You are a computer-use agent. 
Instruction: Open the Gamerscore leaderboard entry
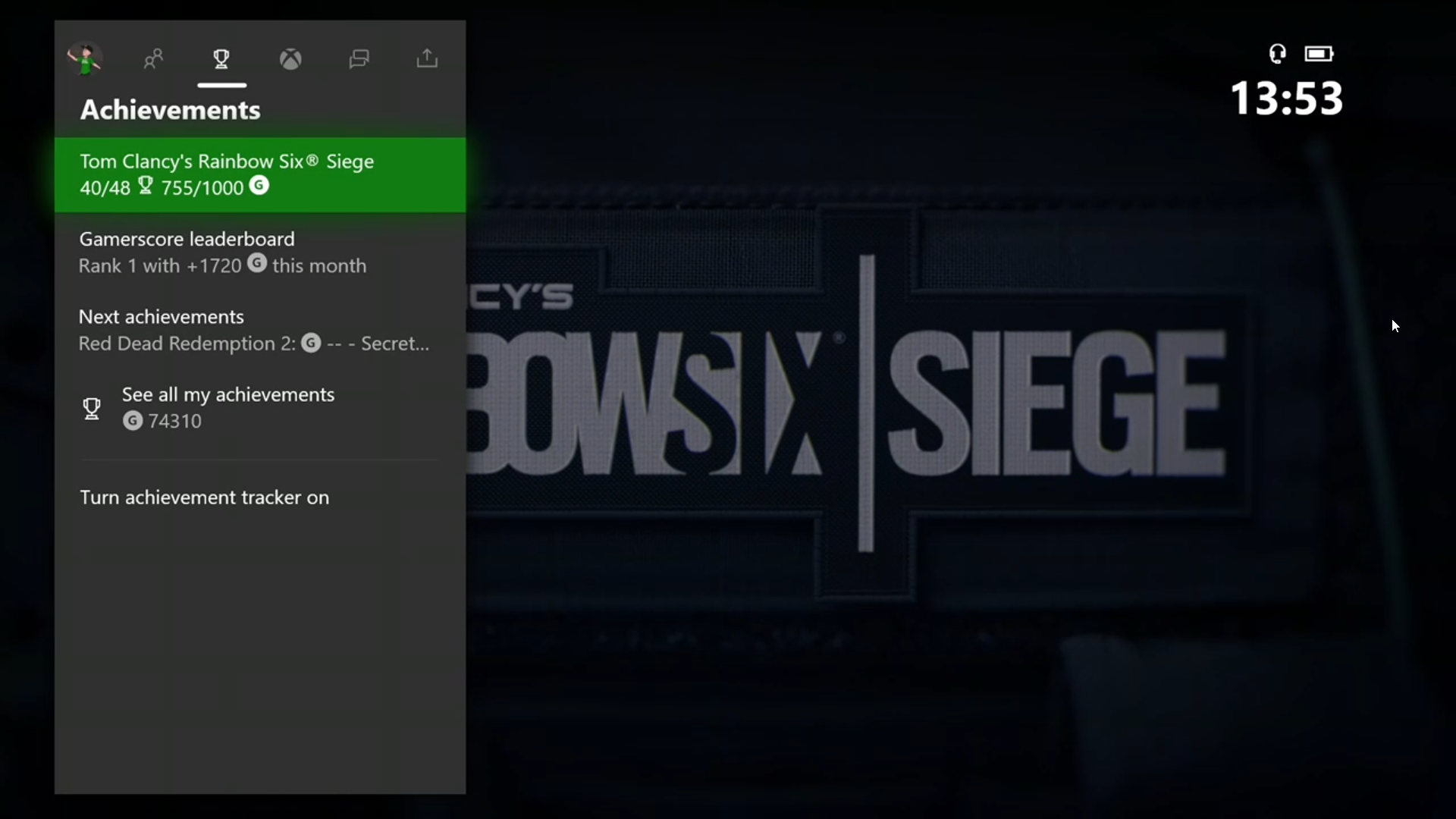pyautogui.click(x=260, y=253)
